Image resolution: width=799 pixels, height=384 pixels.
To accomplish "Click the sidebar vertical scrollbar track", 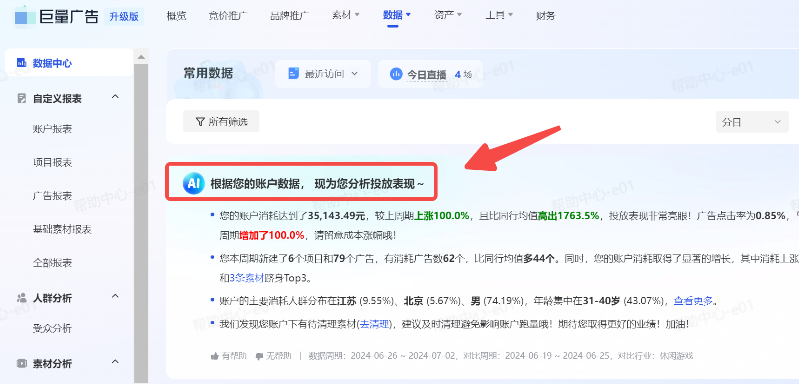I will (x=141, y=223).
